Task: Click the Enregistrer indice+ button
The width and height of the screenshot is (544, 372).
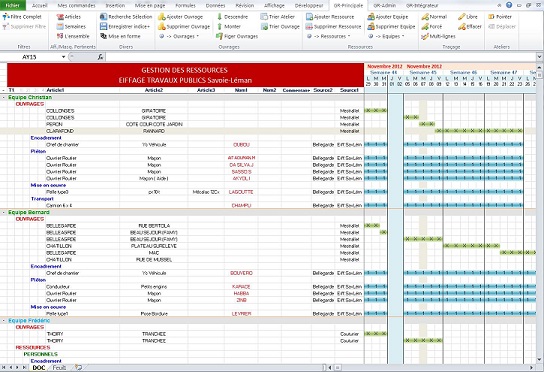Action: (x=125, y=26)
